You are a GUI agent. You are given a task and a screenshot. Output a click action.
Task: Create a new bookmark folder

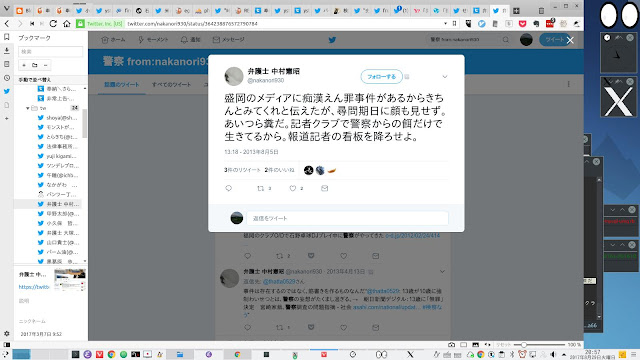pyautogui.click(x=35, y=65)
